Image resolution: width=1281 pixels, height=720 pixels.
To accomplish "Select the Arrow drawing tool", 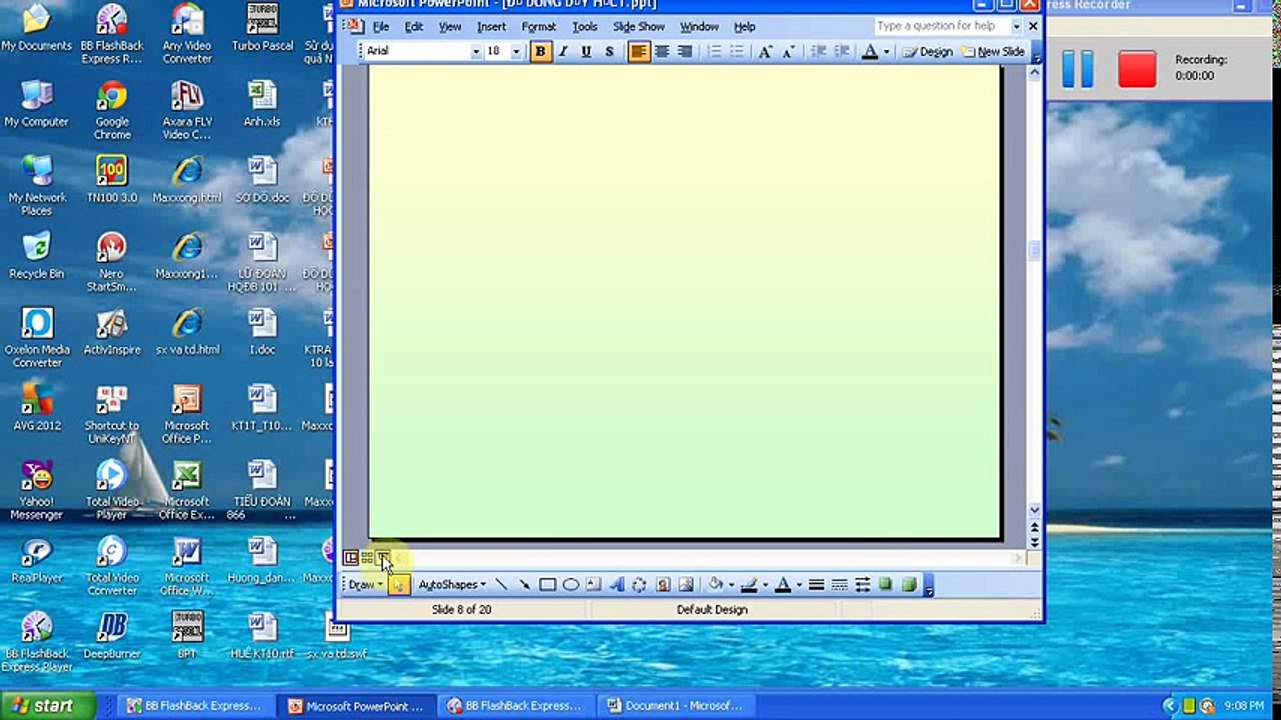I will [x=524, y=585].
